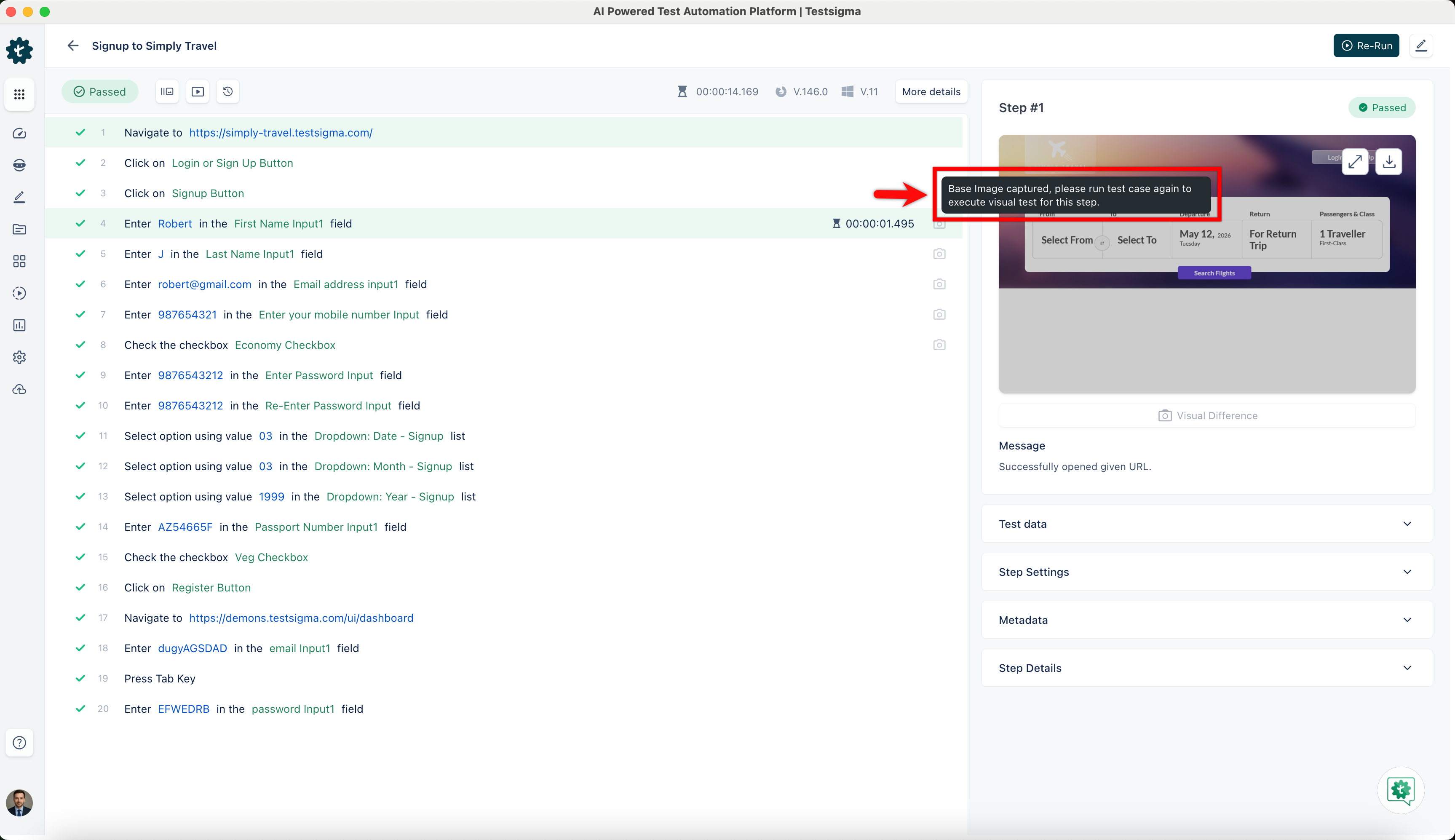Open the screenshots view toolbar icon
The height and width of the screenshot is (840, 1455).
click(167, 92)
